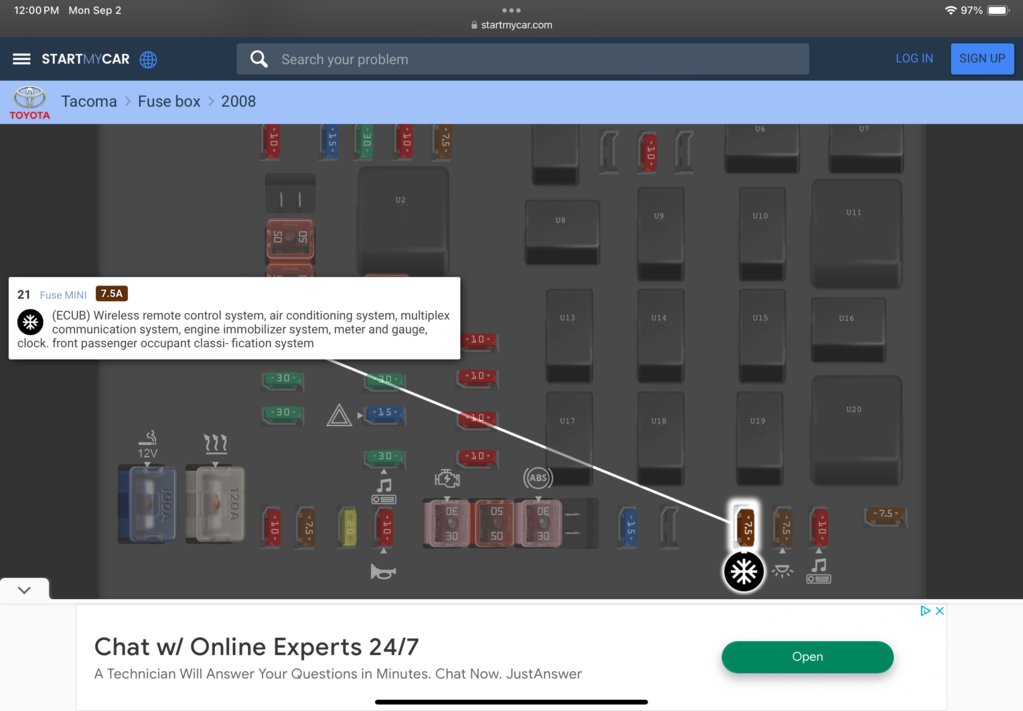Tap the Wi-Fi status icon
This screenshot has width=1023, height=711.
point(951,10)
